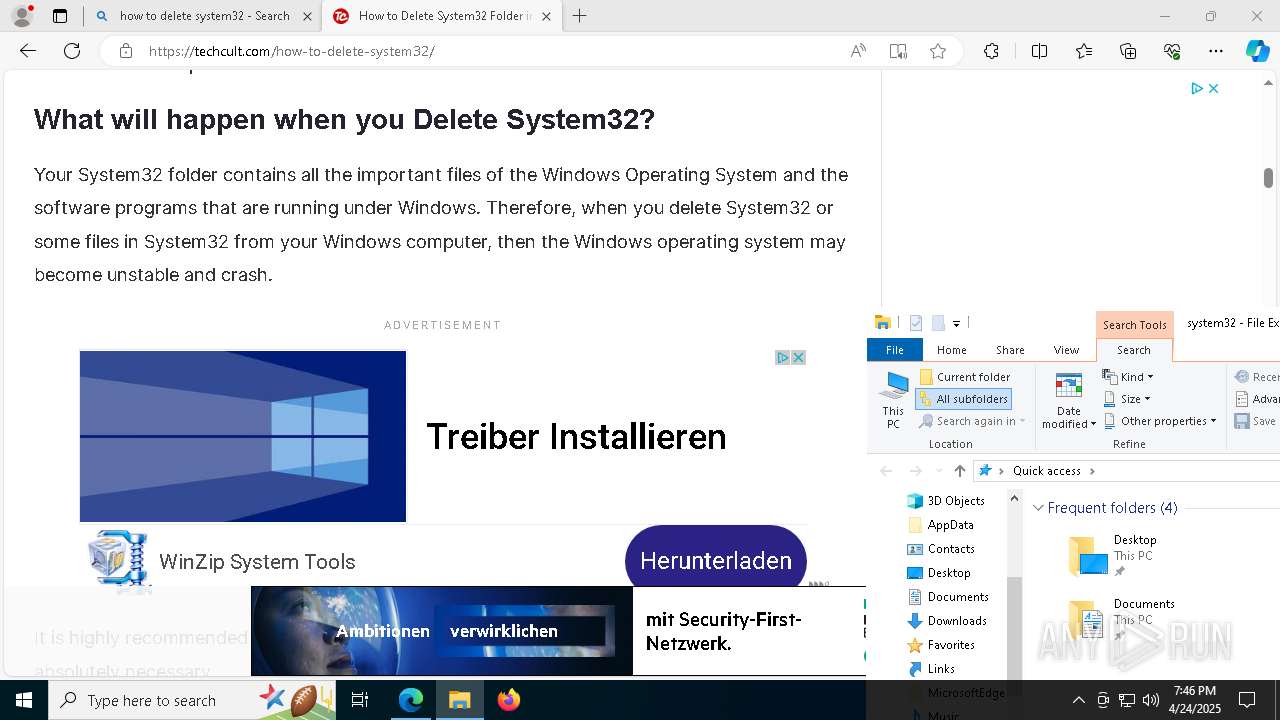Expand chevron after Quick access in path

[x=1092, y=471]
